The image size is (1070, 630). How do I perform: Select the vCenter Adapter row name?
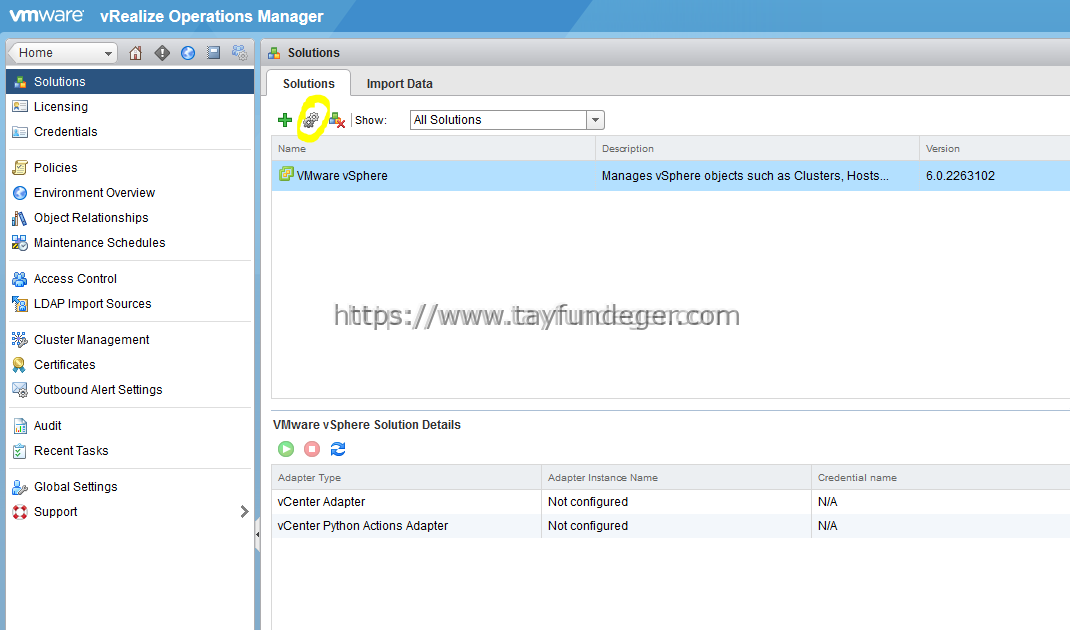[321, 502]
